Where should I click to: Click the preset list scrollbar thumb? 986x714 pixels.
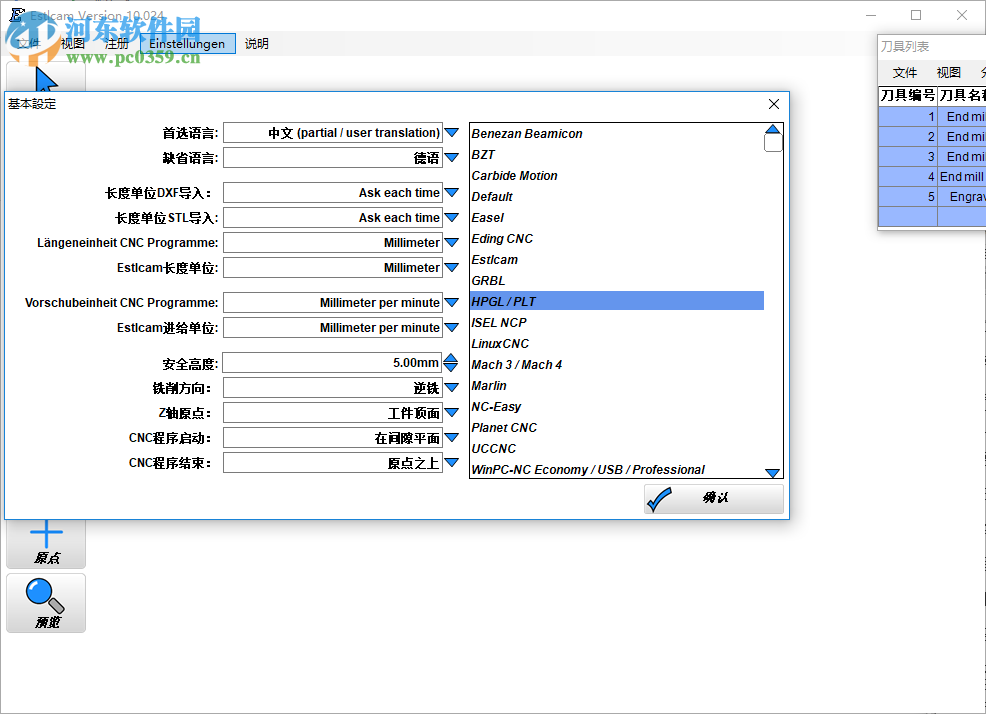click(x=773, y=143)
